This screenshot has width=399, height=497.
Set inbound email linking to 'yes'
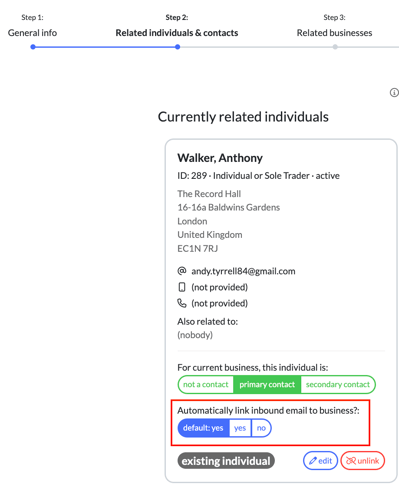(240, 428)
